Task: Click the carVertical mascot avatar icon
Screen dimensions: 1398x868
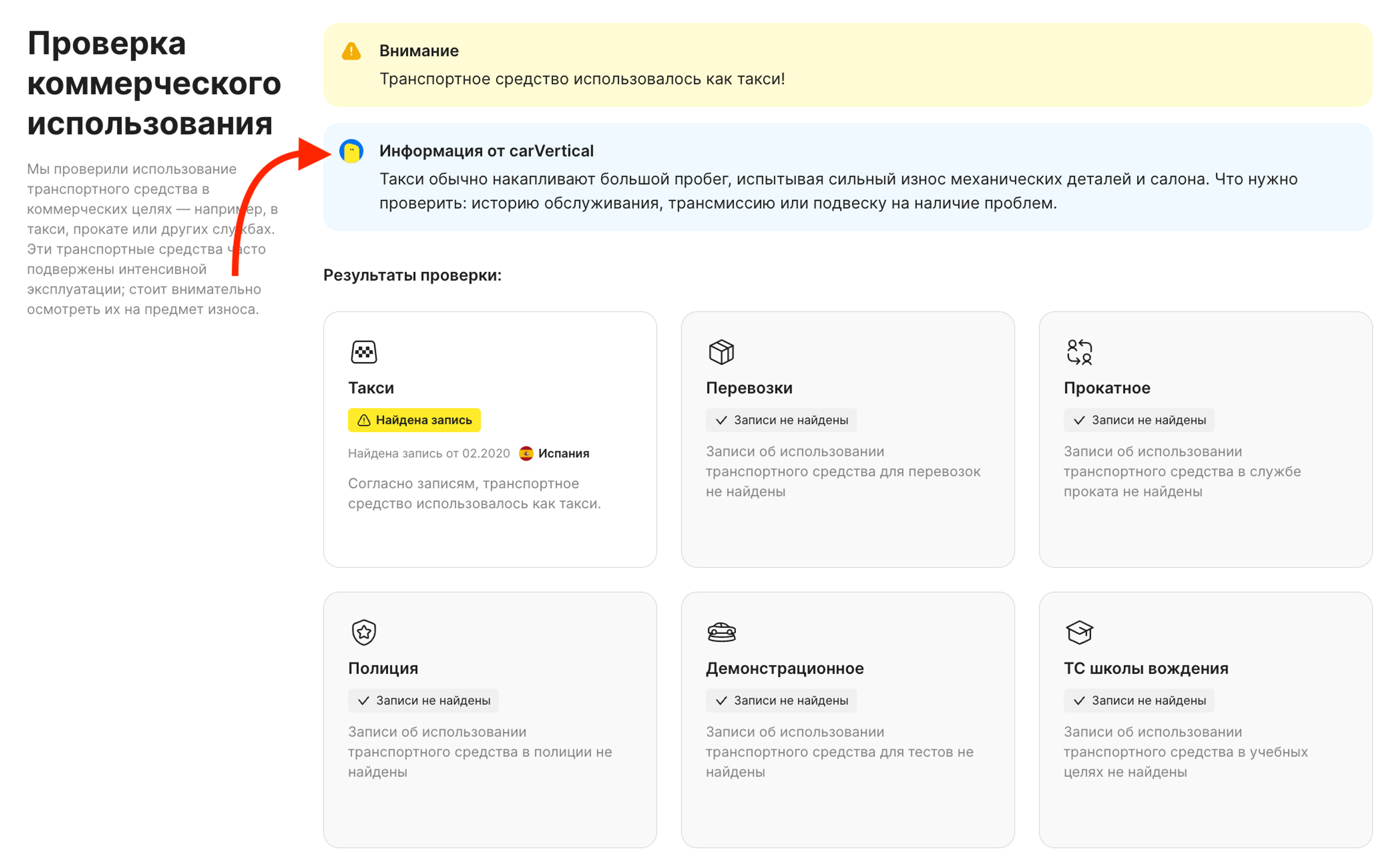Action: click(x=351, y=151)
